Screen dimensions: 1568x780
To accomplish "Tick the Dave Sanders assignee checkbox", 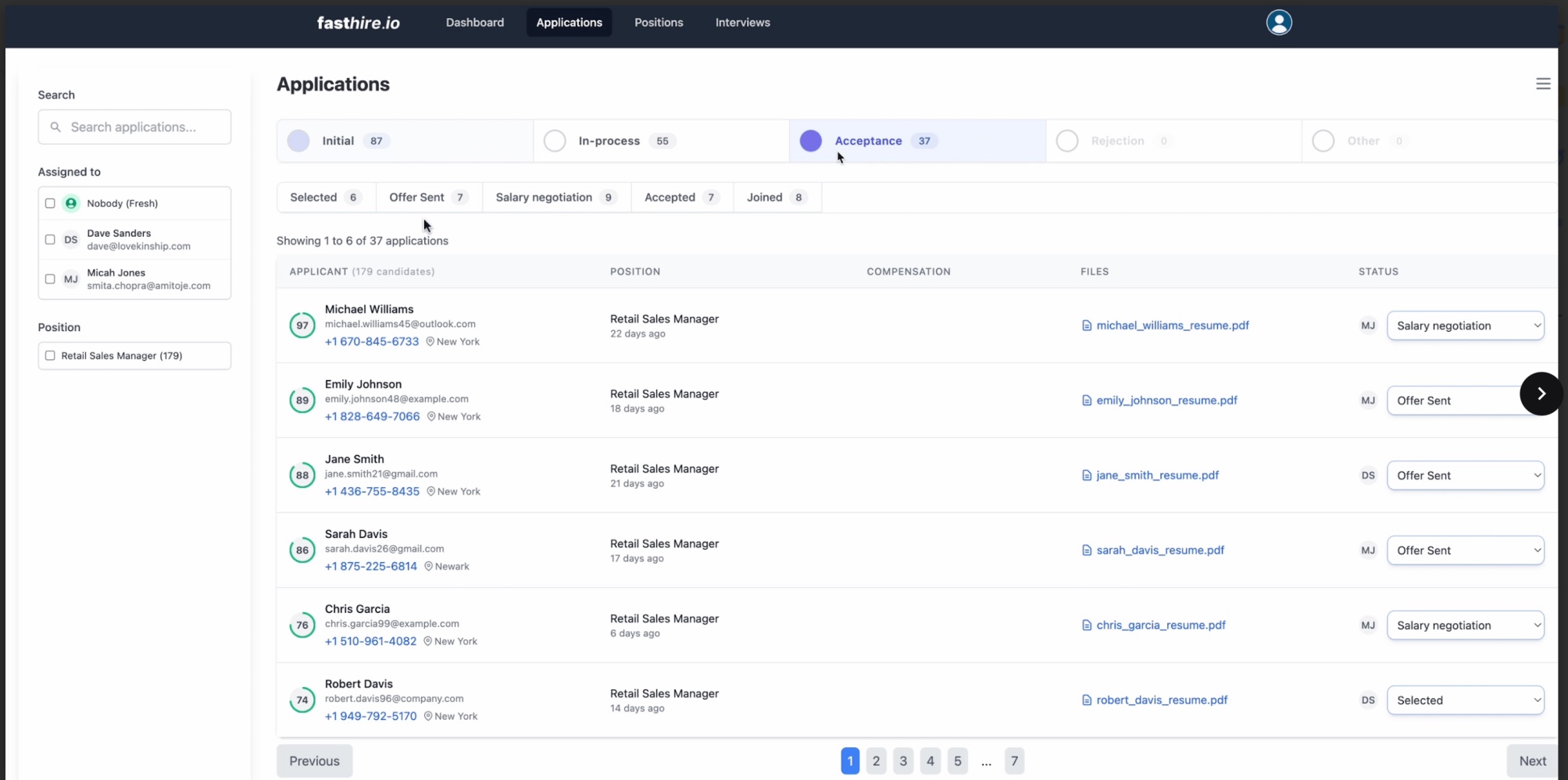I will coord(50,240).
